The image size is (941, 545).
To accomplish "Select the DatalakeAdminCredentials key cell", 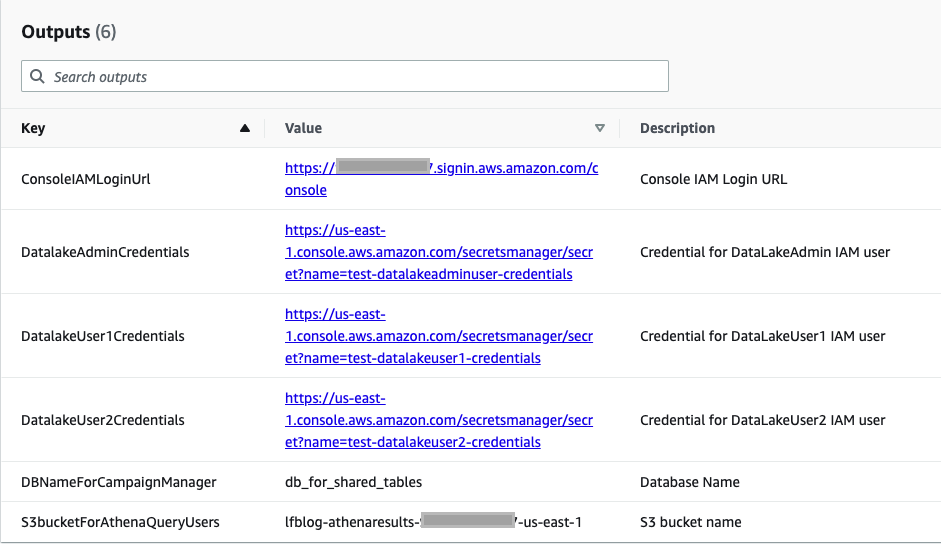I will pos(105,252).
